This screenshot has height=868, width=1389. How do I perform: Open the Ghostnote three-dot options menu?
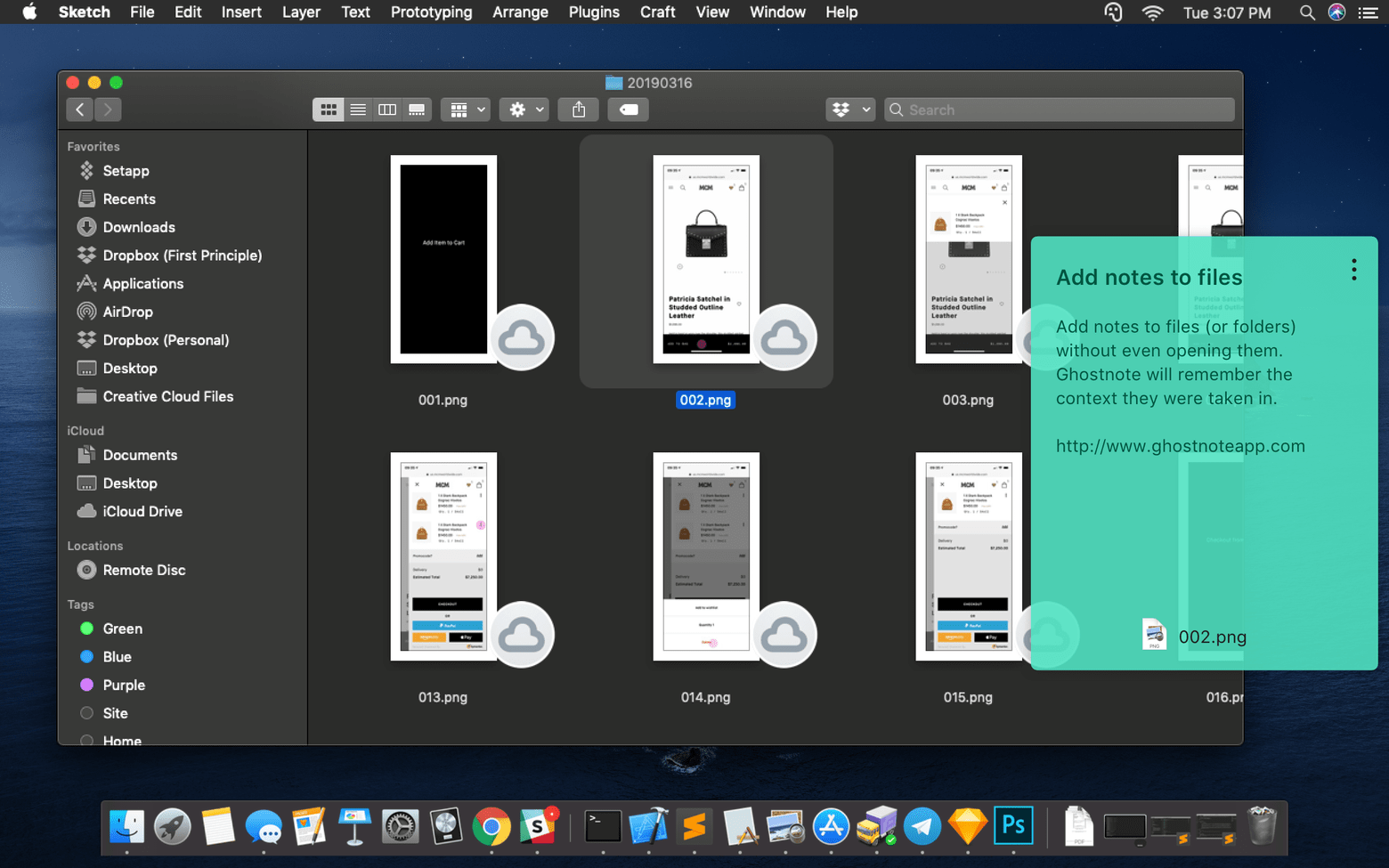tap(1353, 270)
